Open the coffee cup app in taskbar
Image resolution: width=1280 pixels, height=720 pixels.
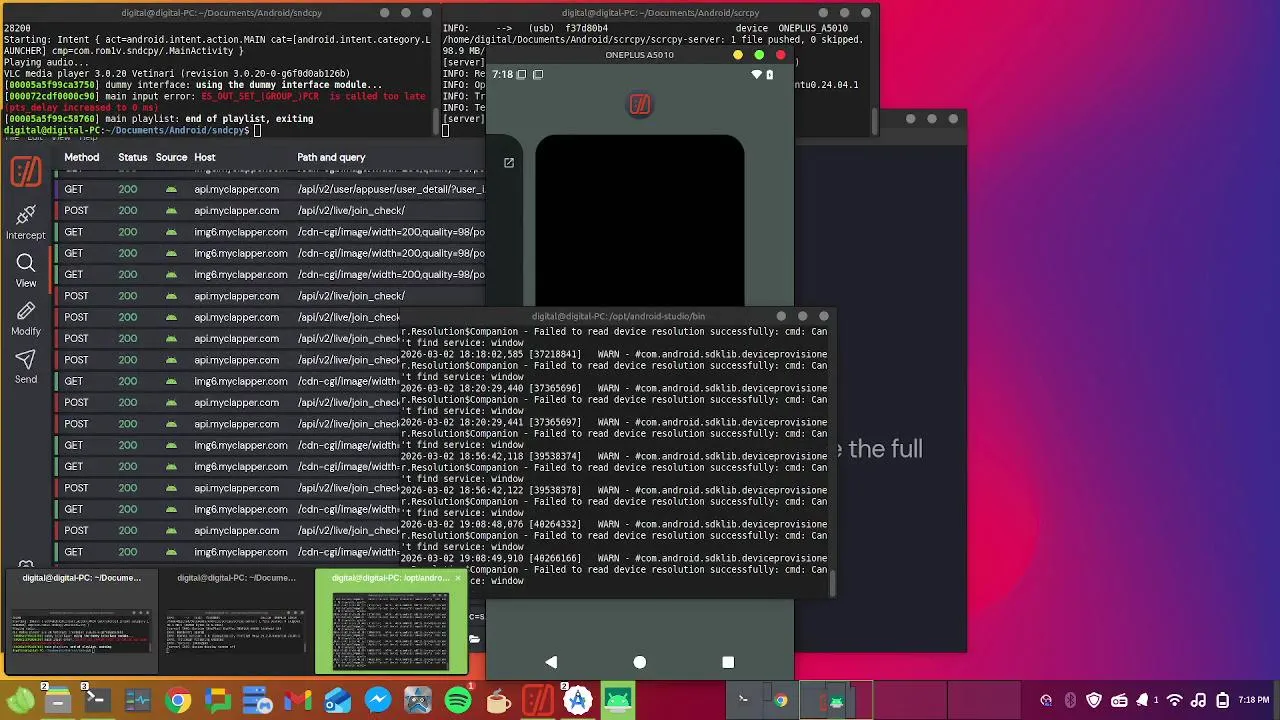tap(498, 701)
